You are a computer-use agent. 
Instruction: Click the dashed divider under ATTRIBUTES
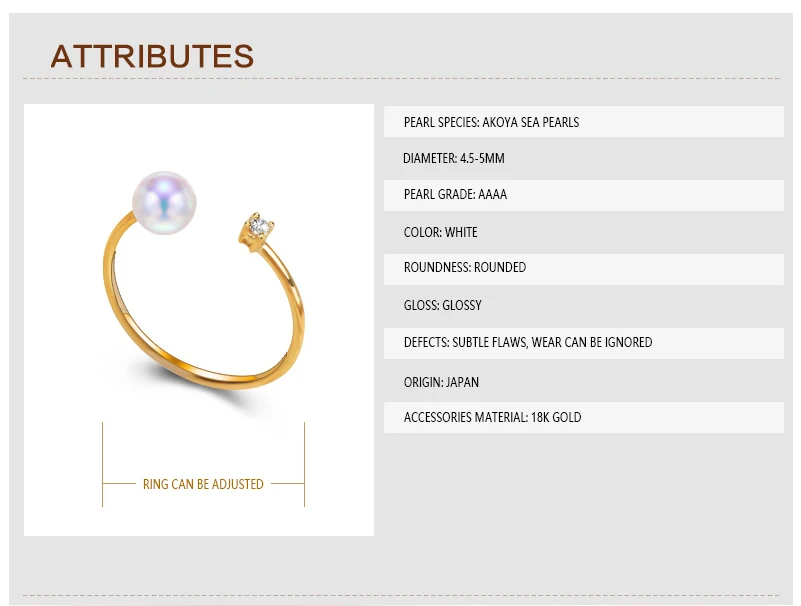click(x=402, y=79)
